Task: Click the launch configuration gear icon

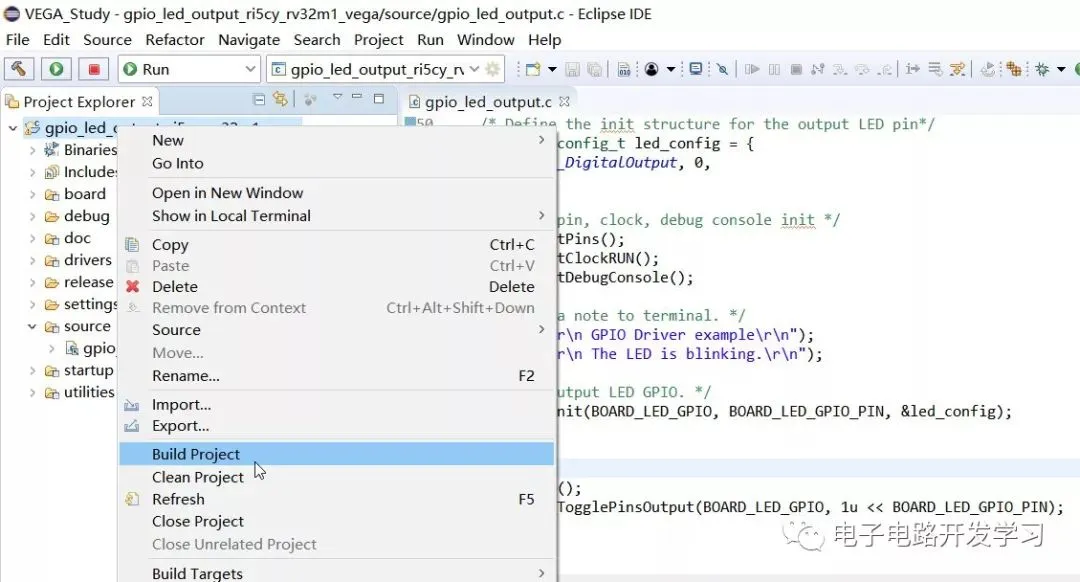Action: pyautogui.click(x=493, y=69)
